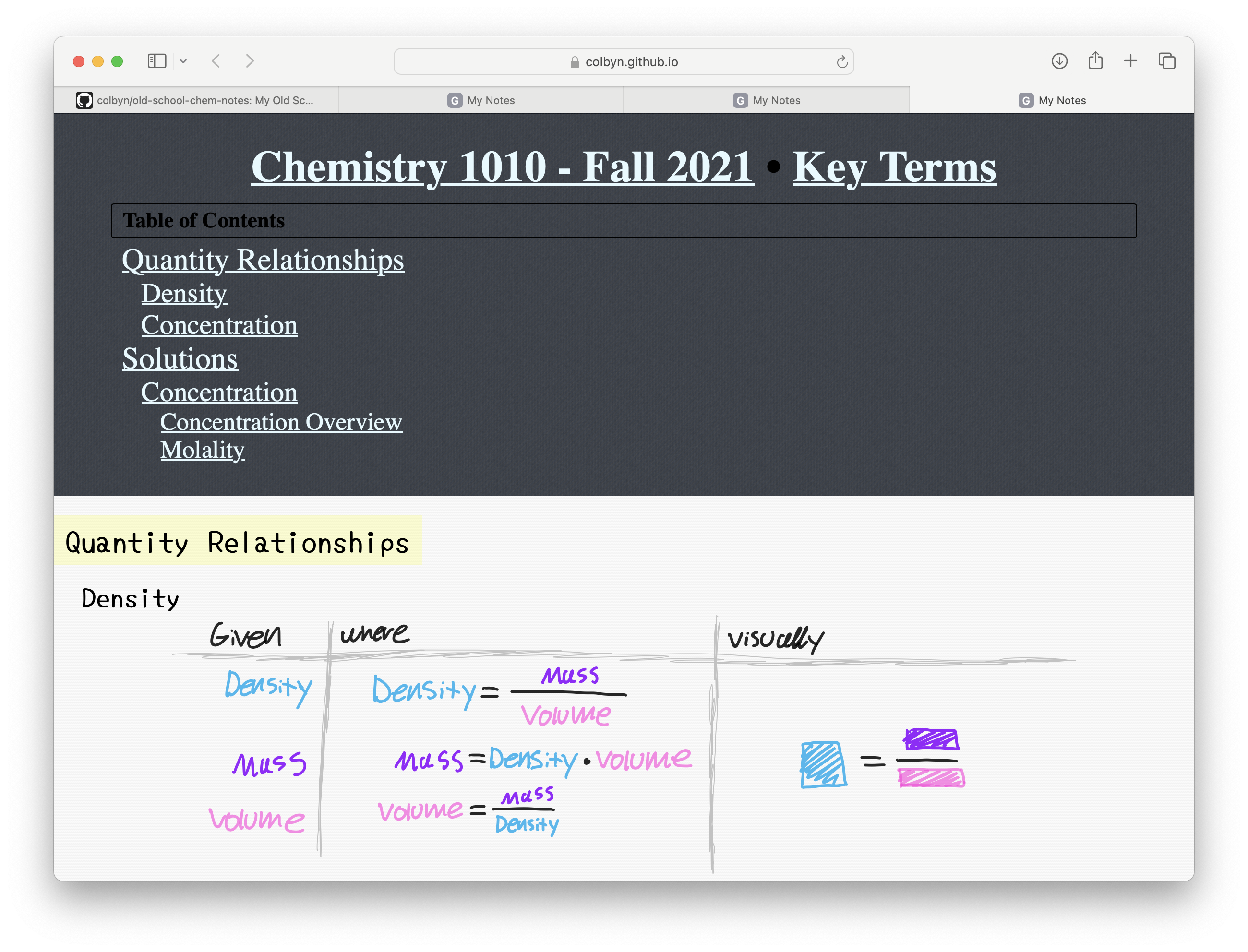Open the downloads icon in the toolbar

(1059, 61)
